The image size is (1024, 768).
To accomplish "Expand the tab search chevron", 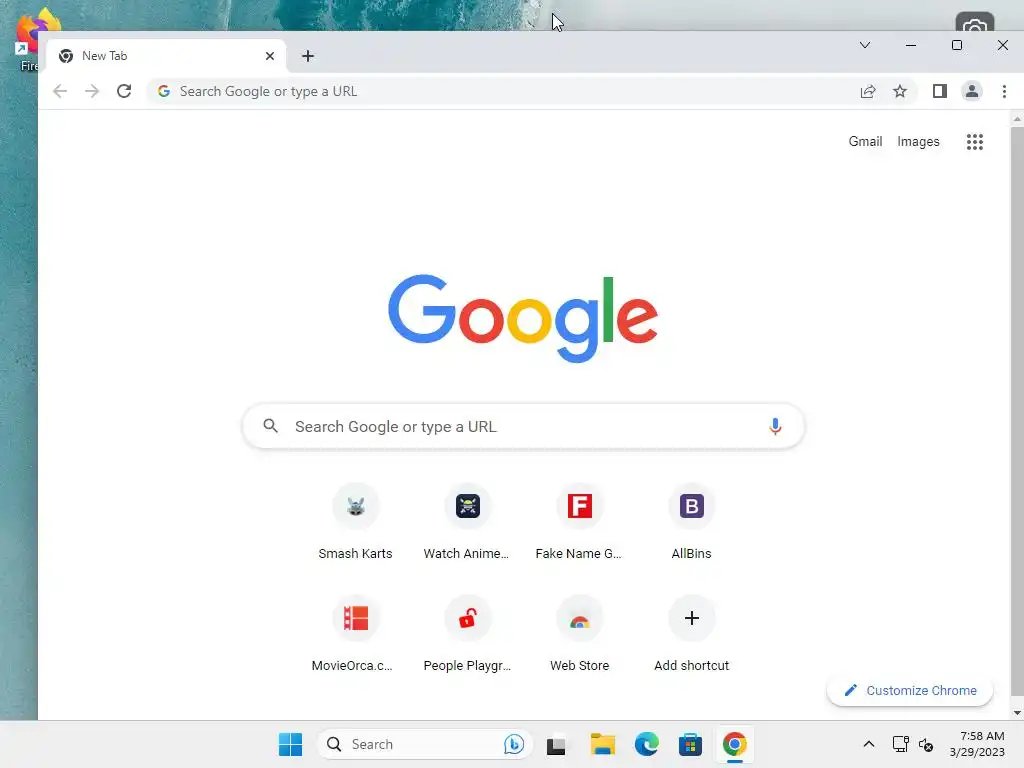I will point(865,45).
